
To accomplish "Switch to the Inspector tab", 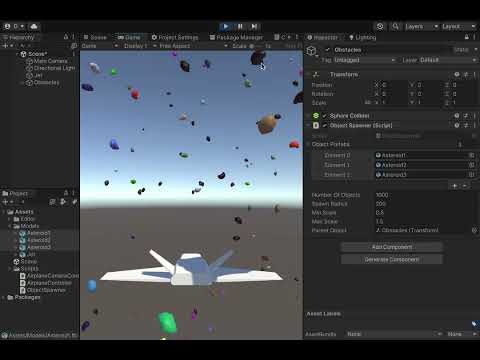I will point(322,37).
